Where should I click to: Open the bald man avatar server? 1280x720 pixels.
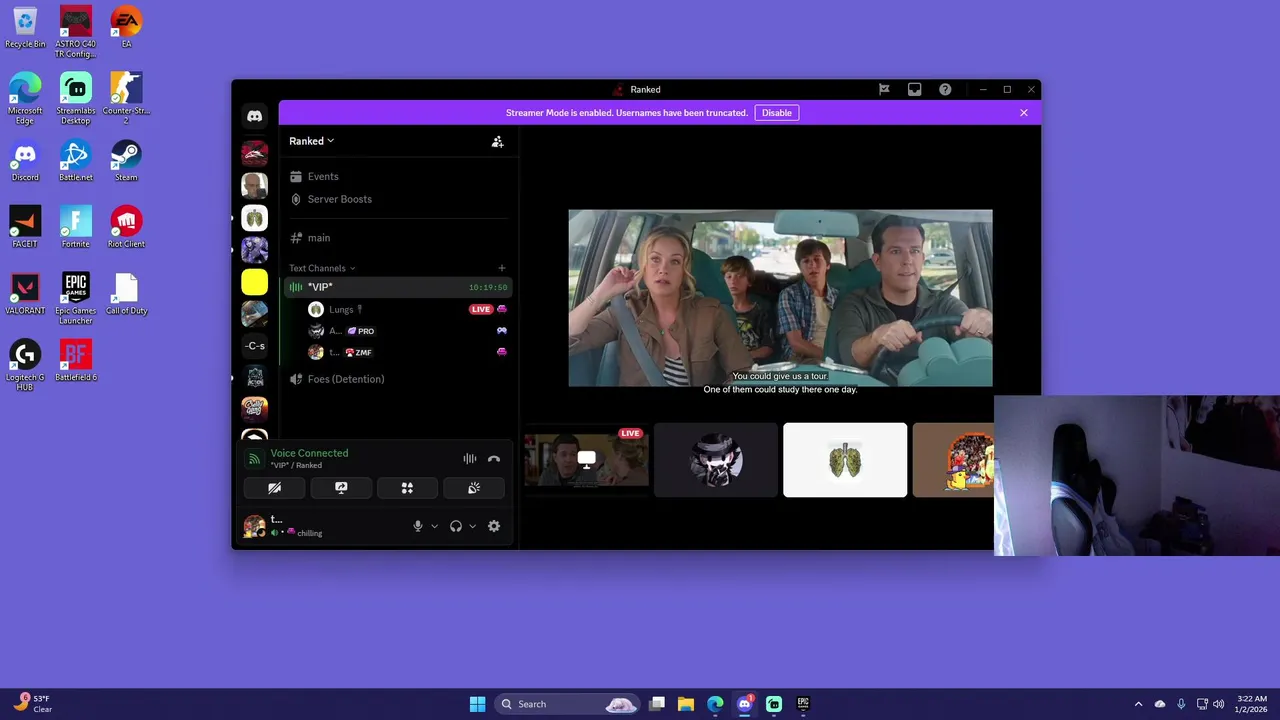(x=255, y=186)
